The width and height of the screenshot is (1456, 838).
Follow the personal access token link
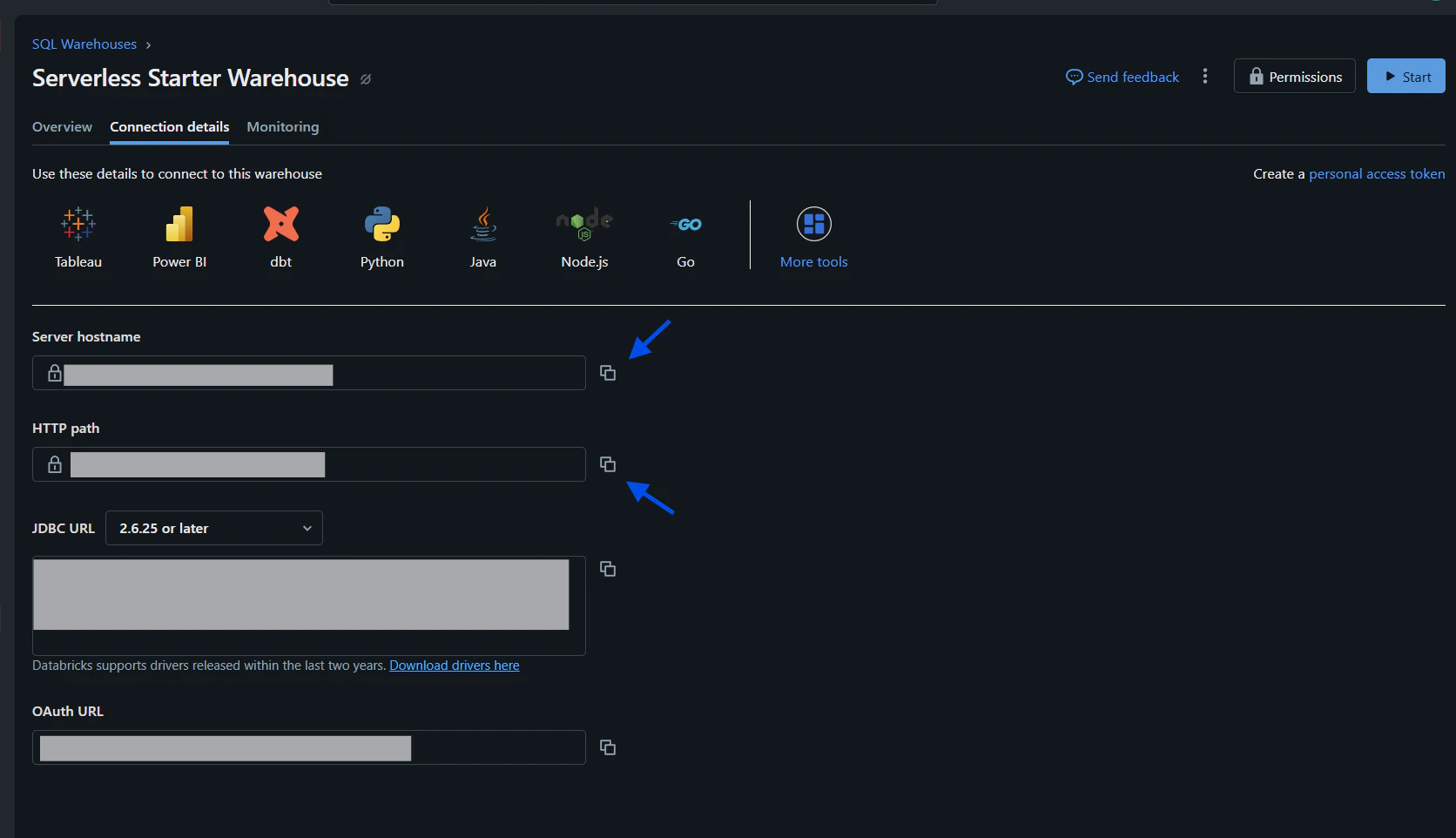(1377, 174)
